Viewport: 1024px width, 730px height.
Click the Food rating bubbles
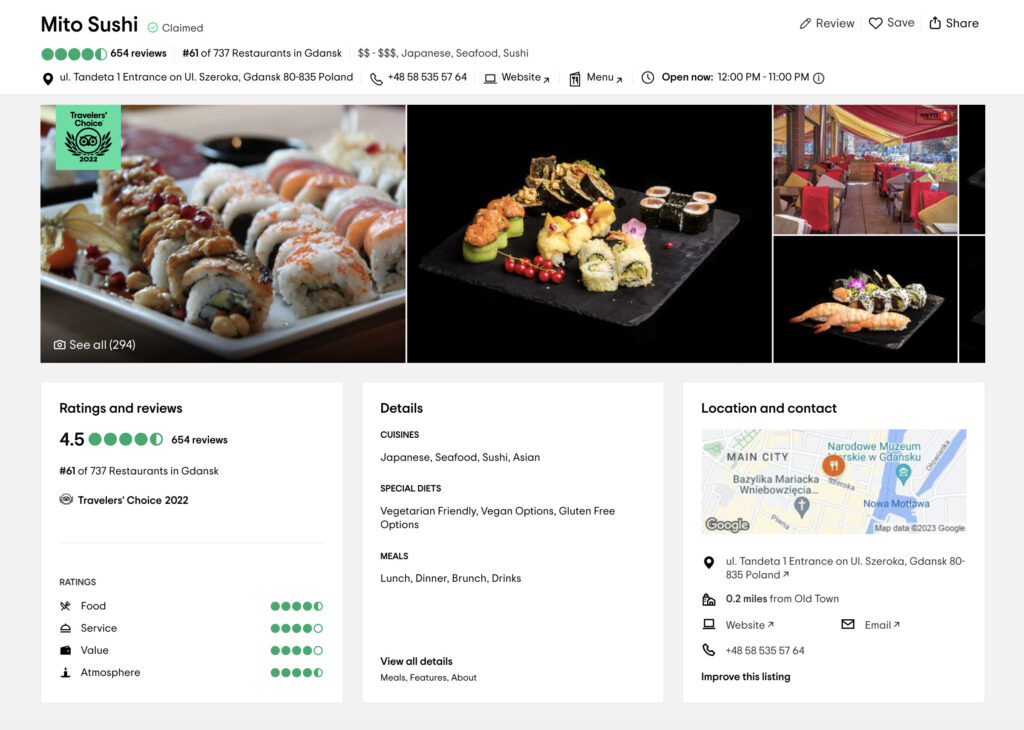point(297,606)
